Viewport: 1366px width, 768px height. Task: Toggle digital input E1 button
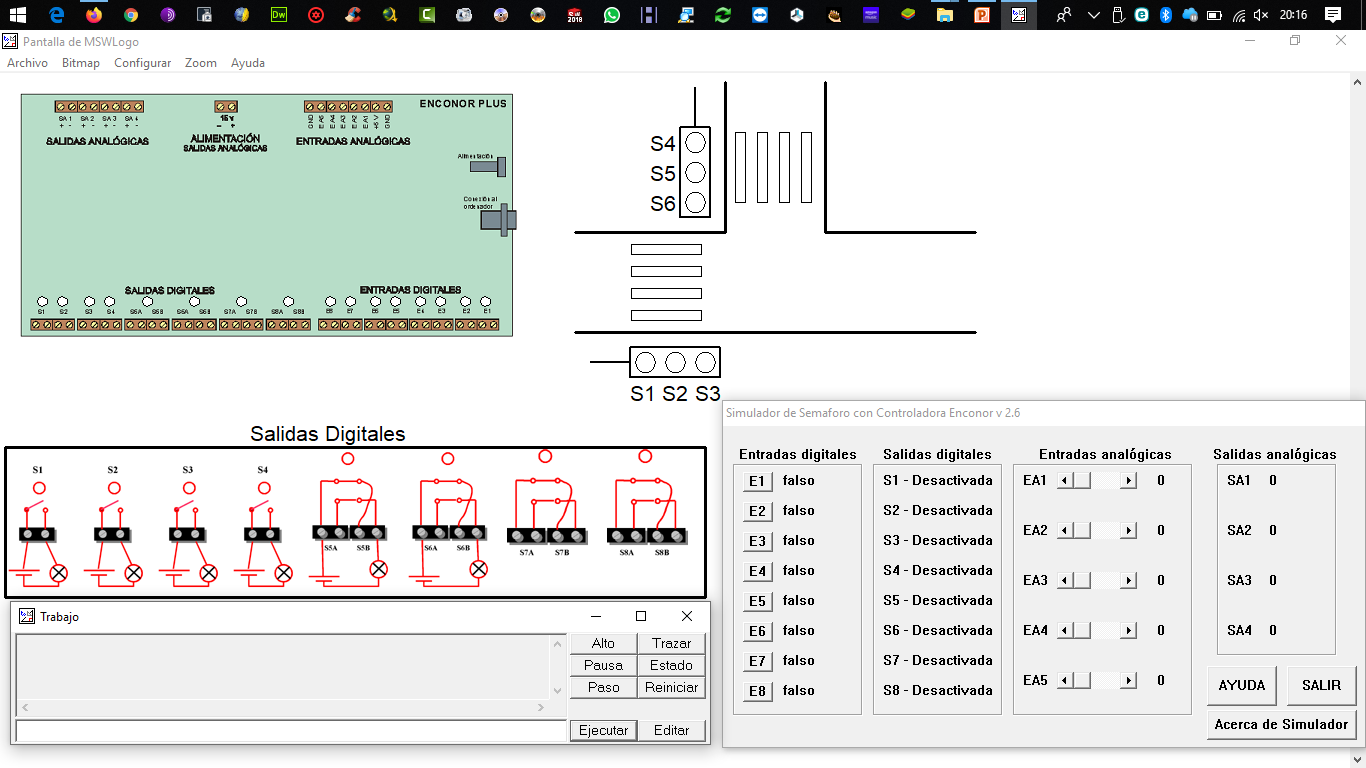click(757, 481)
